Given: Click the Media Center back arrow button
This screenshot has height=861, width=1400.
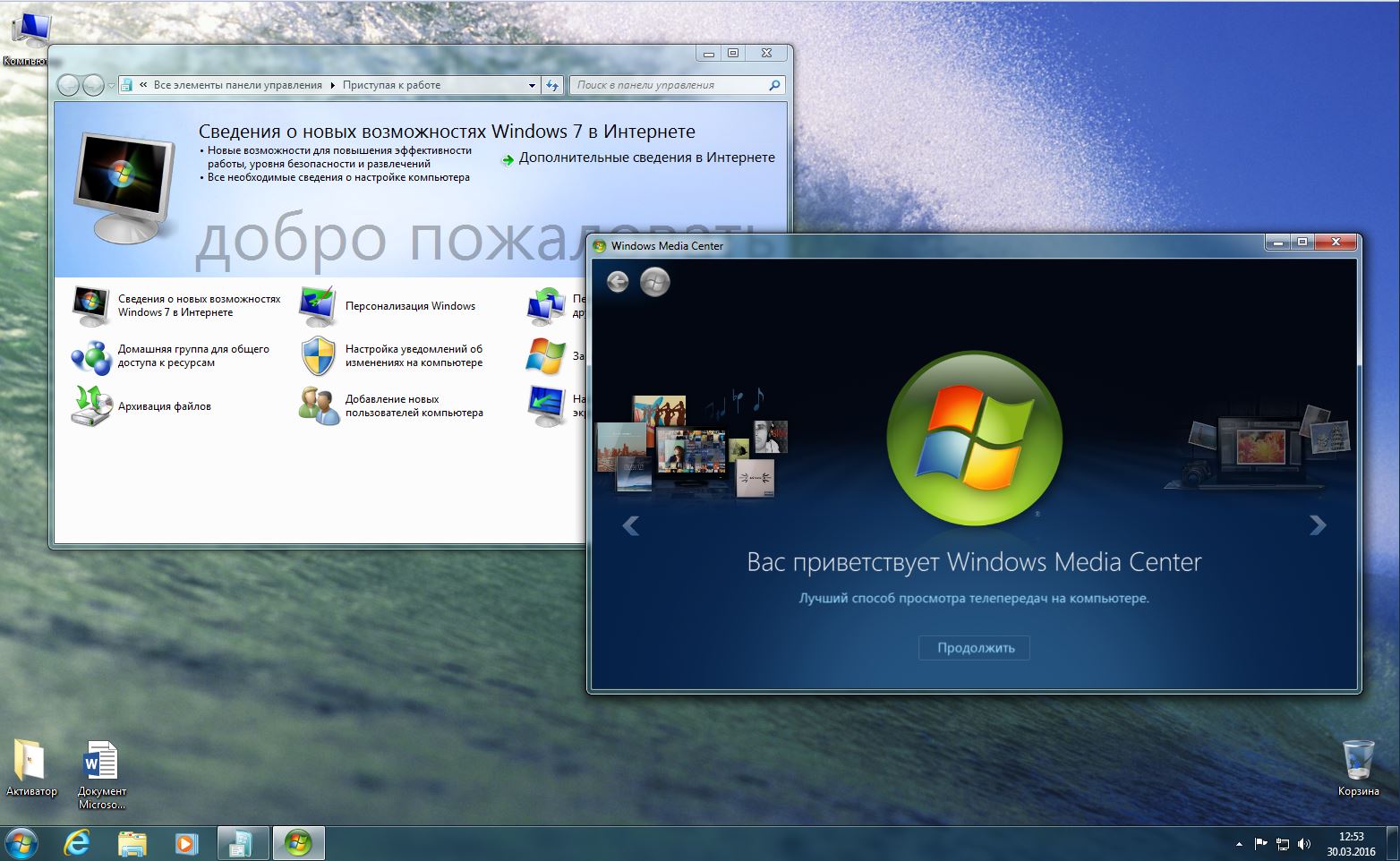Looking at the screenshot, I should pyautogui.click(x=618, y=282).
